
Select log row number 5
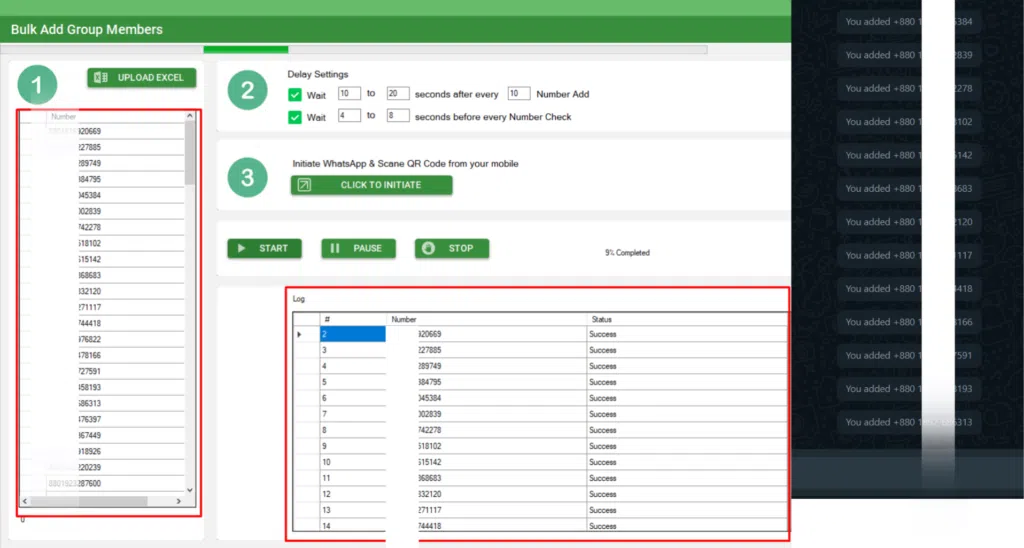(353, 382)
